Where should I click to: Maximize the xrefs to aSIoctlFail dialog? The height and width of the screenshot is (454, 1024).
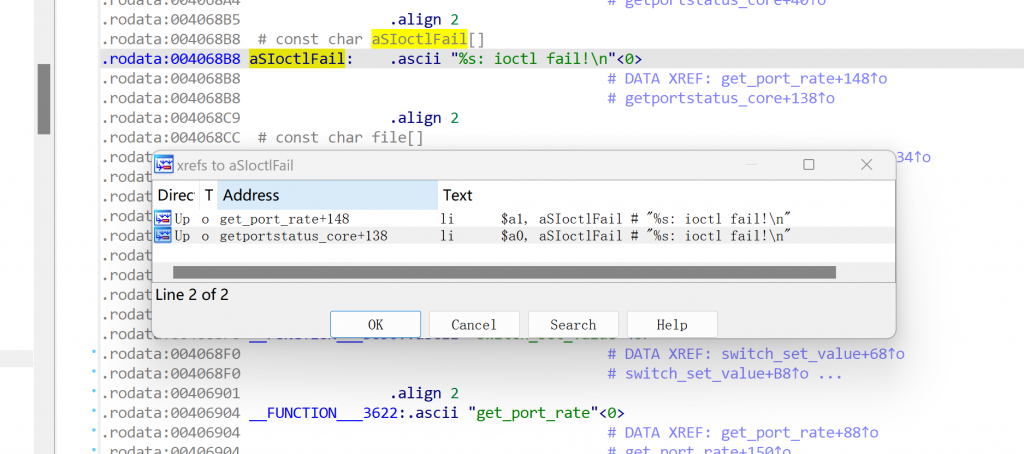point(809,164)
